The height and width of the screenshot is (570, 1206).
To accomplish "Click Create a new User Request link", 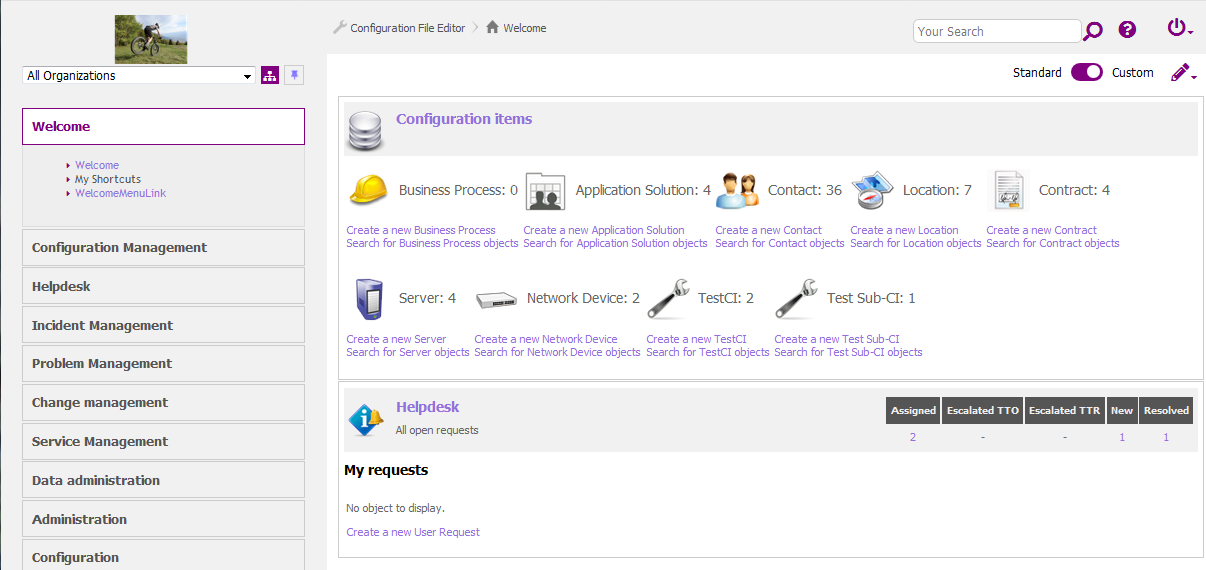I will tap(413, 532).
